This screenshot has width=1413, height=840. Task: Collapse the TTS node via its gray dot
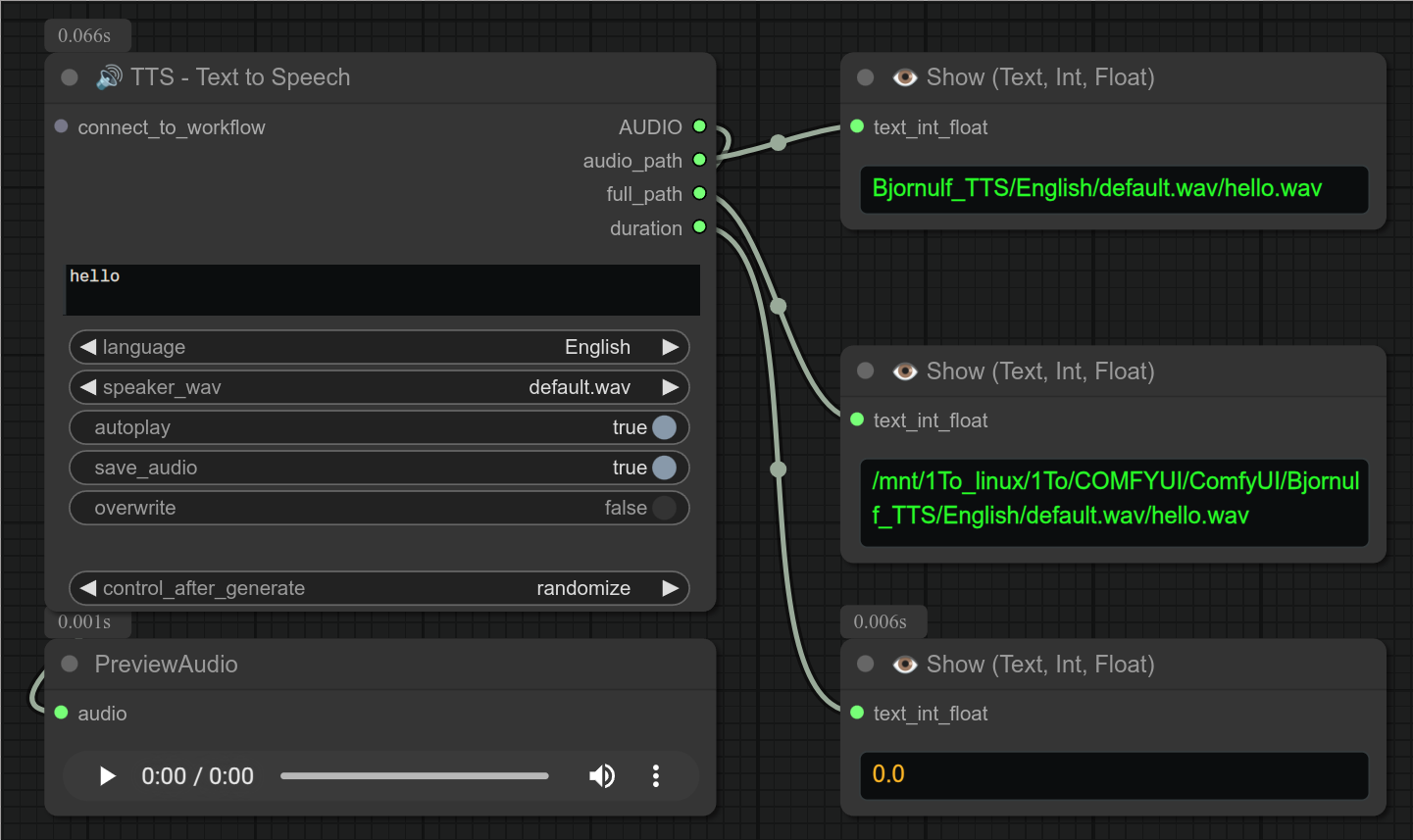point(70,77)
